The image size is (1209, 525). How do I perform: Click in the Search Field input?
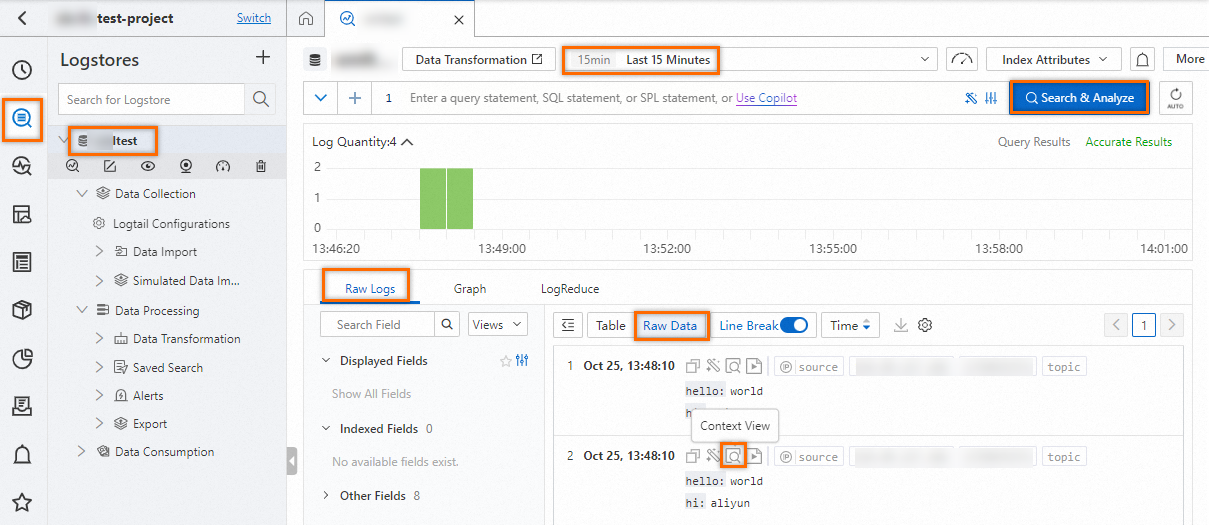point(377,324)
